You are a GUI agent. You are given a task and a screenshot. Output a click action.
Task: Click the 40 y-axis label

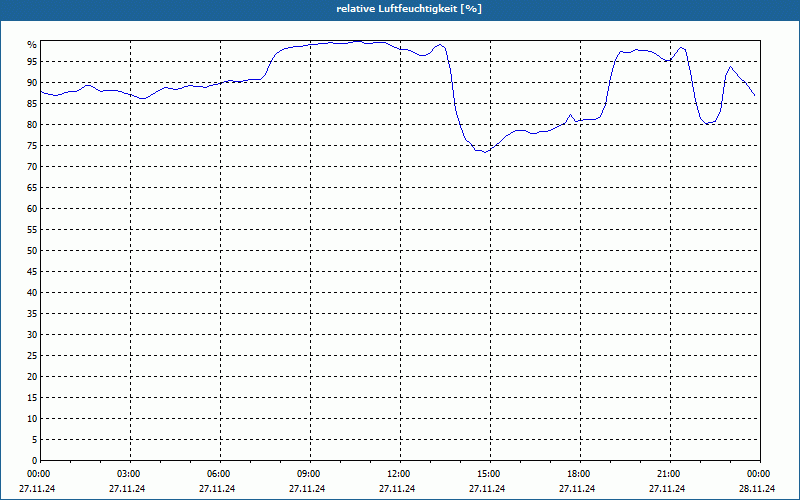[32, 293]
